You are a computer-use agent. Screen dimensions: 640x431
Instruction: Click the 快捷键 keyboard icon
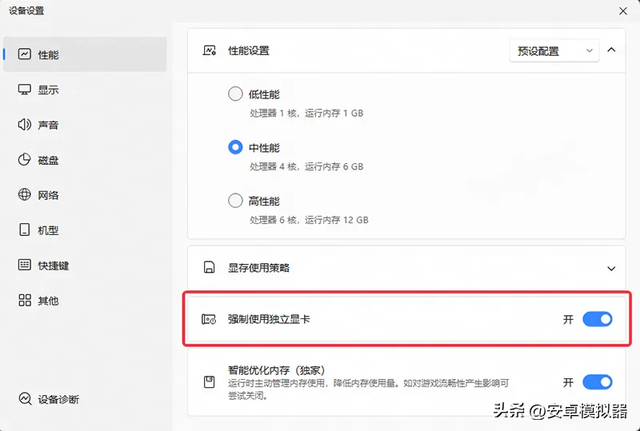tap(24, 265)
